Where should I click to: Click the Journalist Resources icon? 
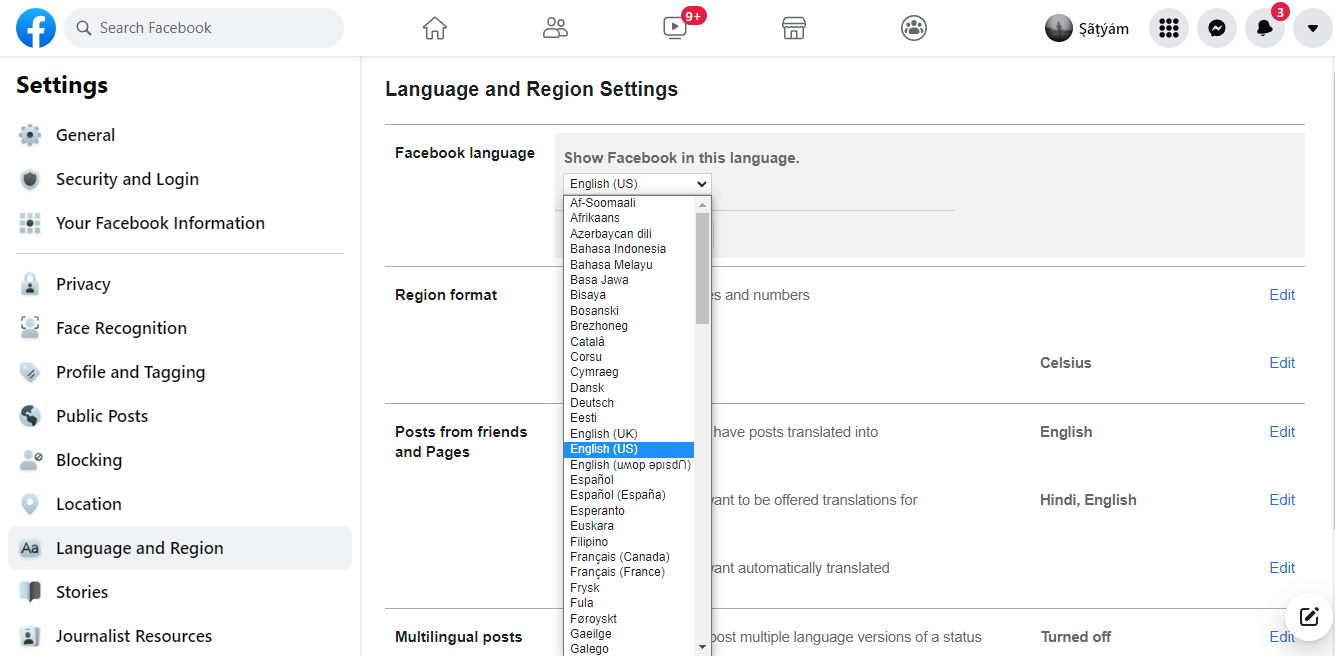[x=30, y=636]
